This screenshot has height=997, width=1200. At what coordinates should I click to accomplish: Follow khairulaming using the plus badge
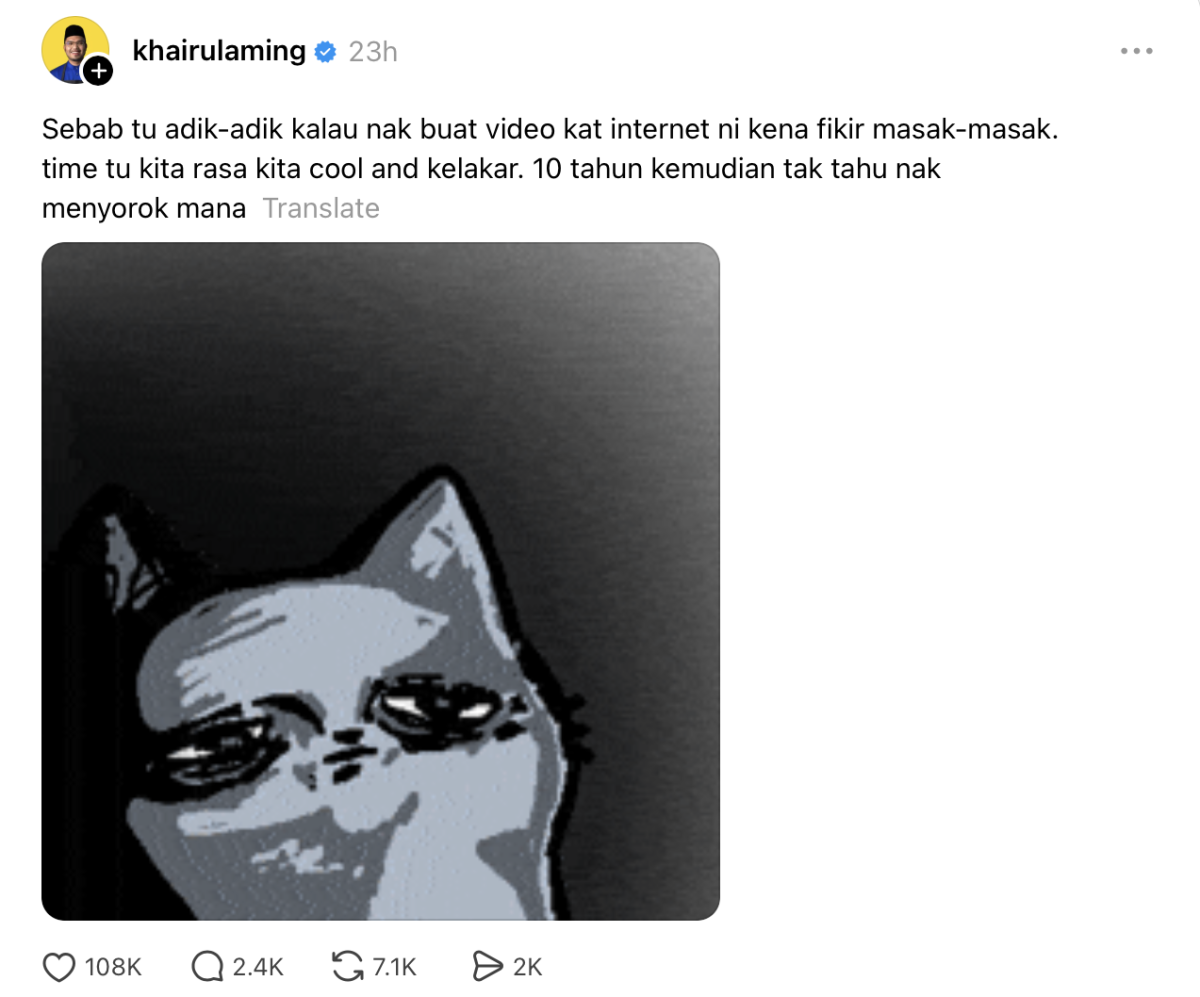[x=98, y=71]
